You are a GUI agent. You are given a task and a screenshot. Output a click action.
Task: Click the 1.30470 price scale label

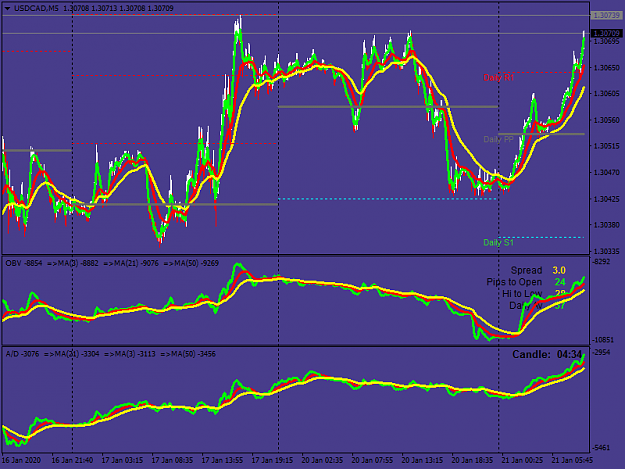pyautogui.click(x=607, y=173)
